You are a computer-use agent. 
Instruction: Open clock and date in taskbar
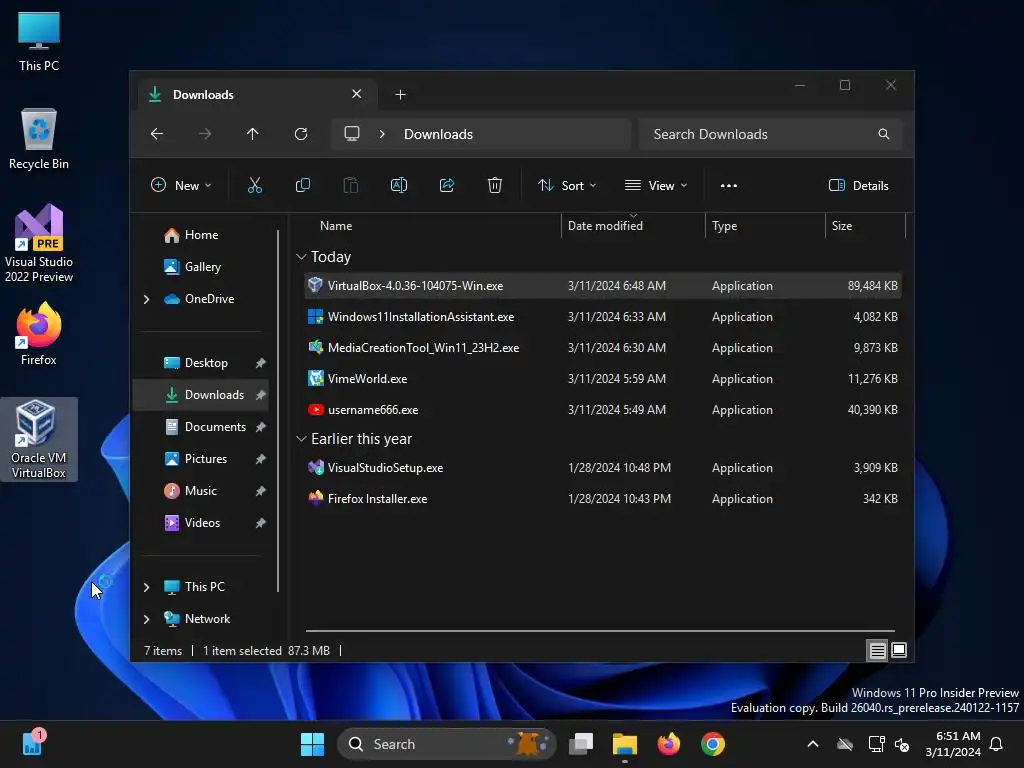[x=953, y=744]
